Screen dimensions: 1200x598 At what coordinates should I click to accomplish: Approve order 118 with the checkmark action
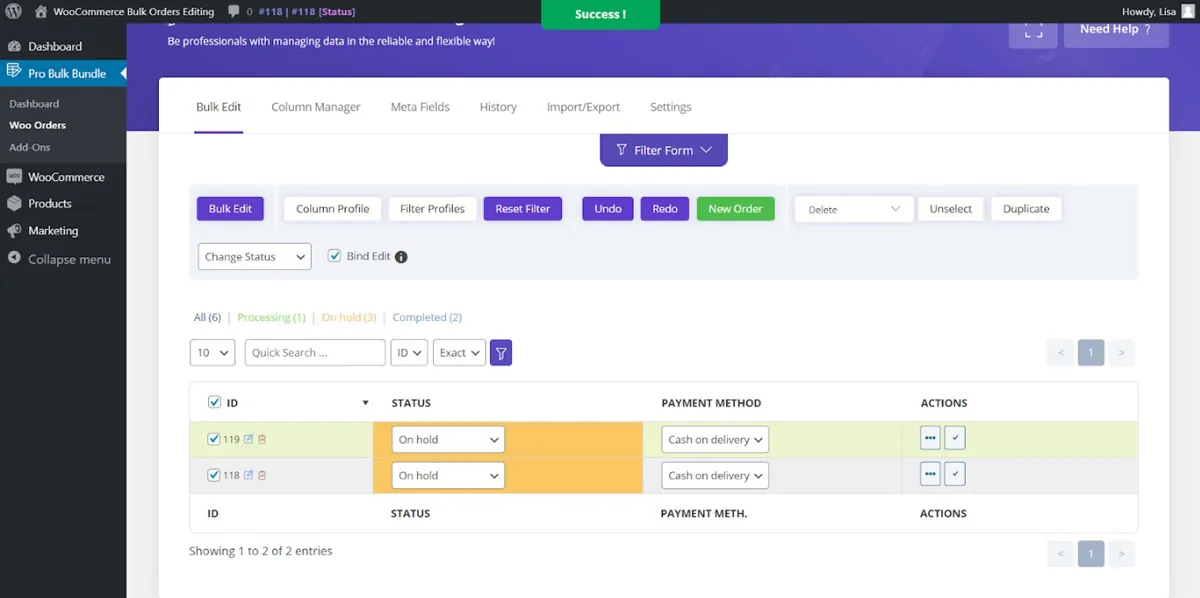(954, 473)
